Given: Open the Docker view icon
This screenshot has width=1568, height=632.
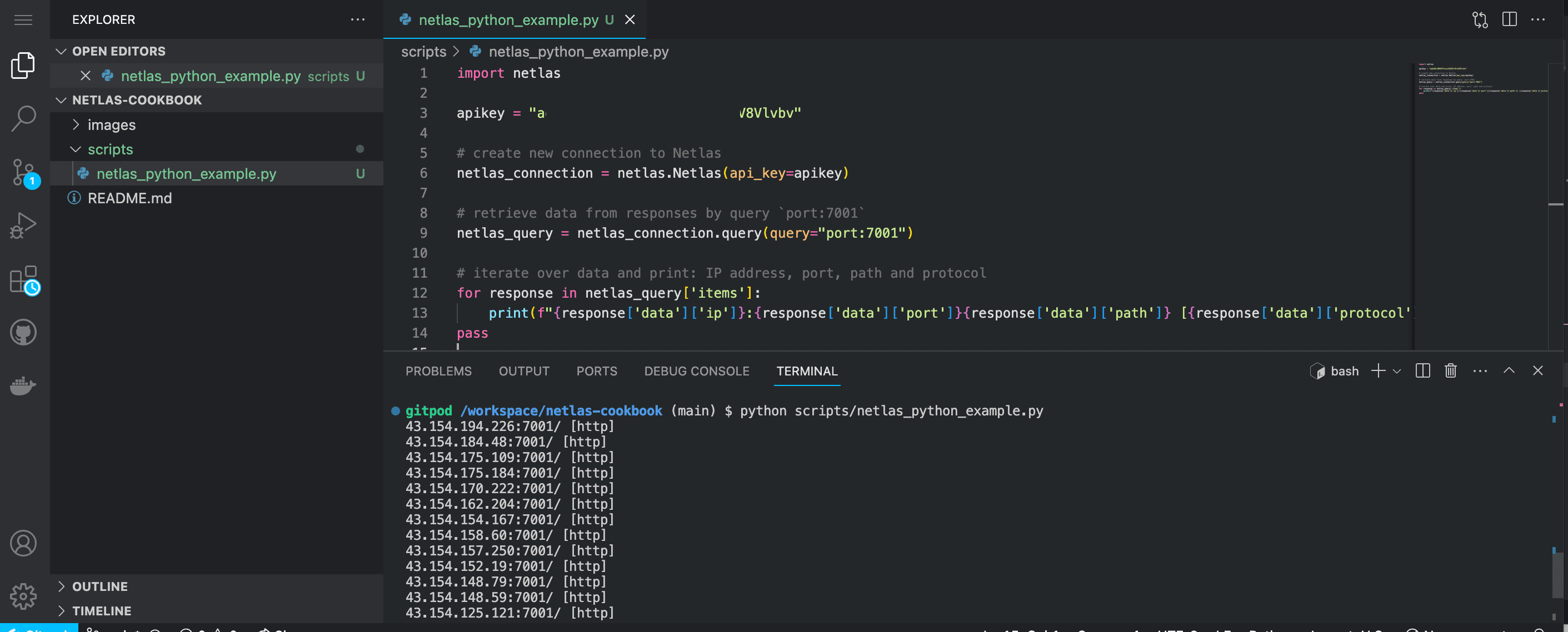Looking at the screenshot, I should tap(23, 385).
